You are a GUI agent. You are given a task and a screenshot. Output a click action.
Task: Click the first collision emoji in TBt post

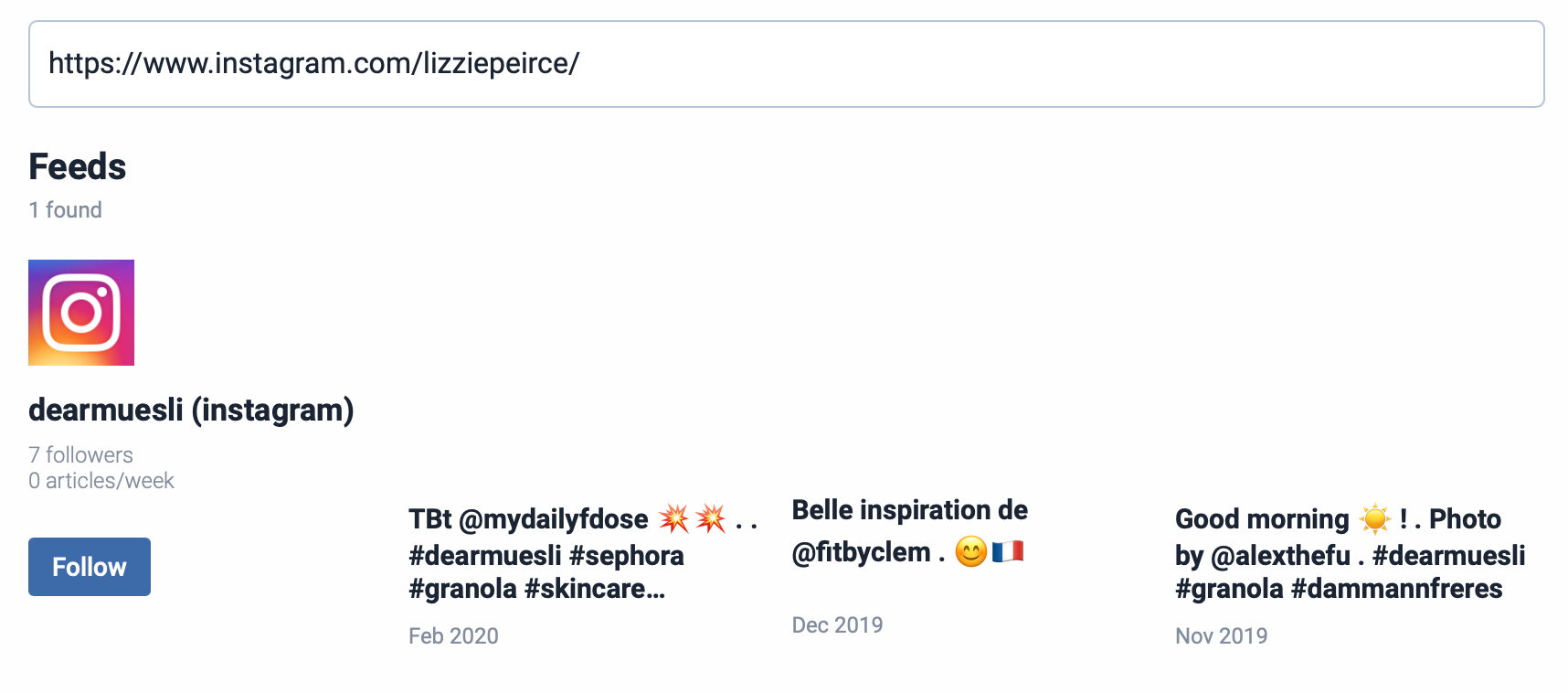pos(674,518)
